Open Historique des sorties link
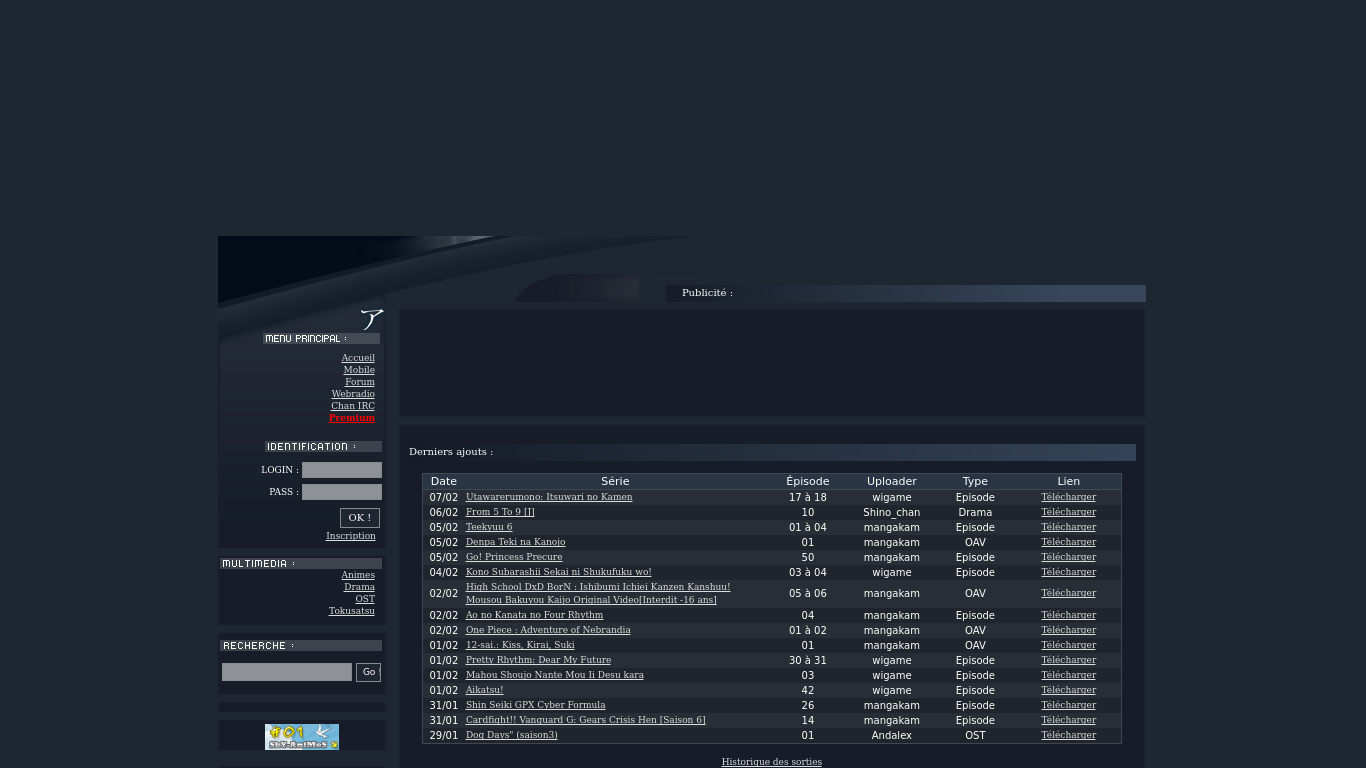The image size is (1366, 768). (772, 762)
